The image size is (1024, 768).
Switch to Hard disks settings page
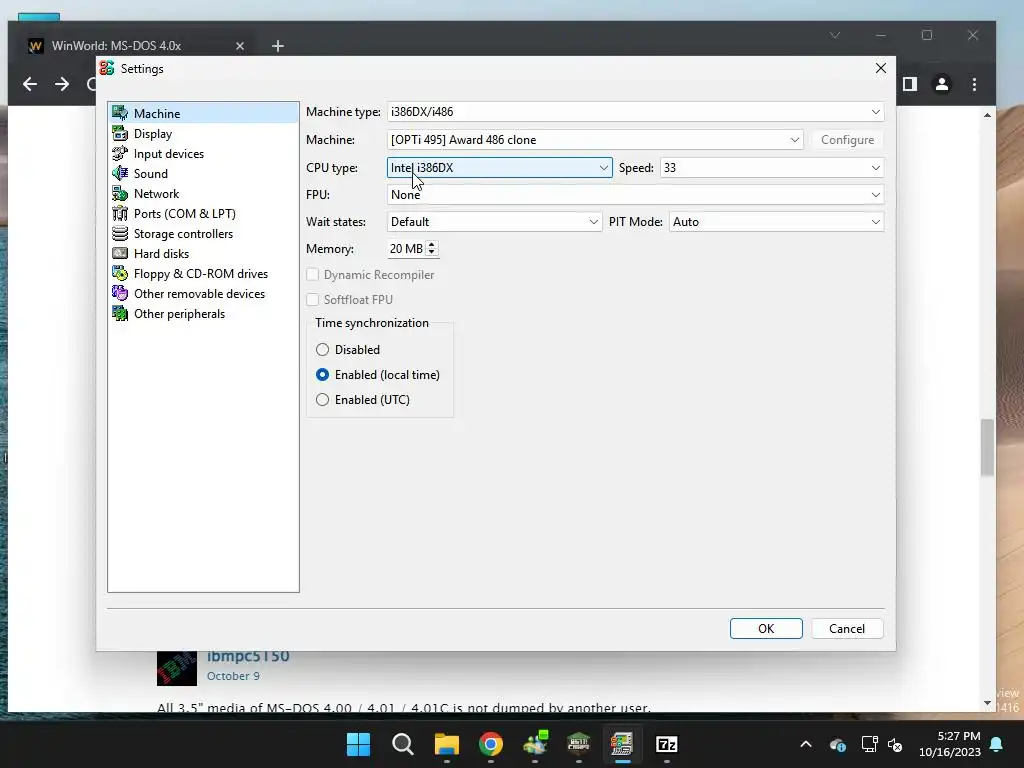tap(203, 253)
